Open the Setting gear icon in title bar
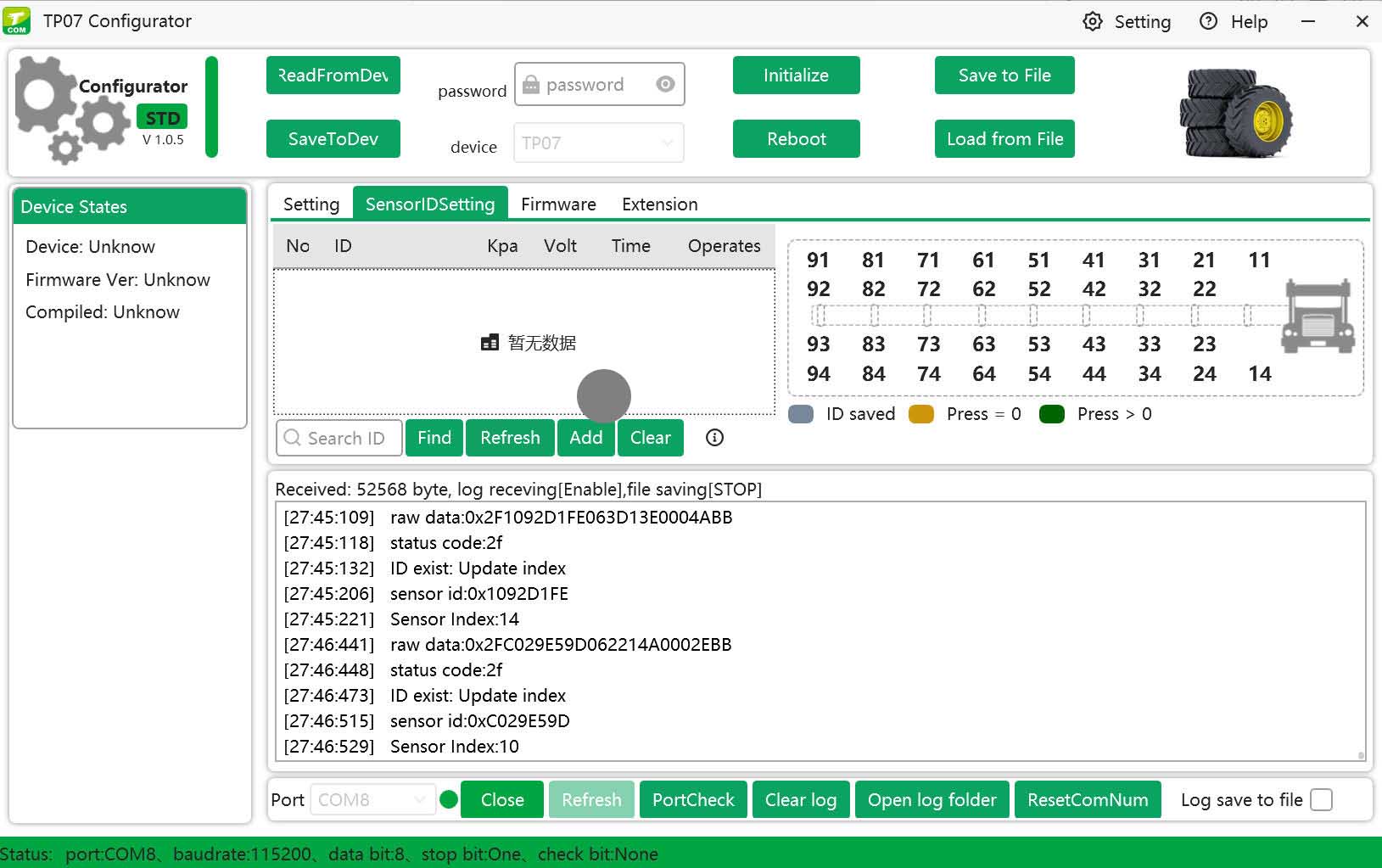This screenshot has height=868, width=1382. pos(1094,21)
